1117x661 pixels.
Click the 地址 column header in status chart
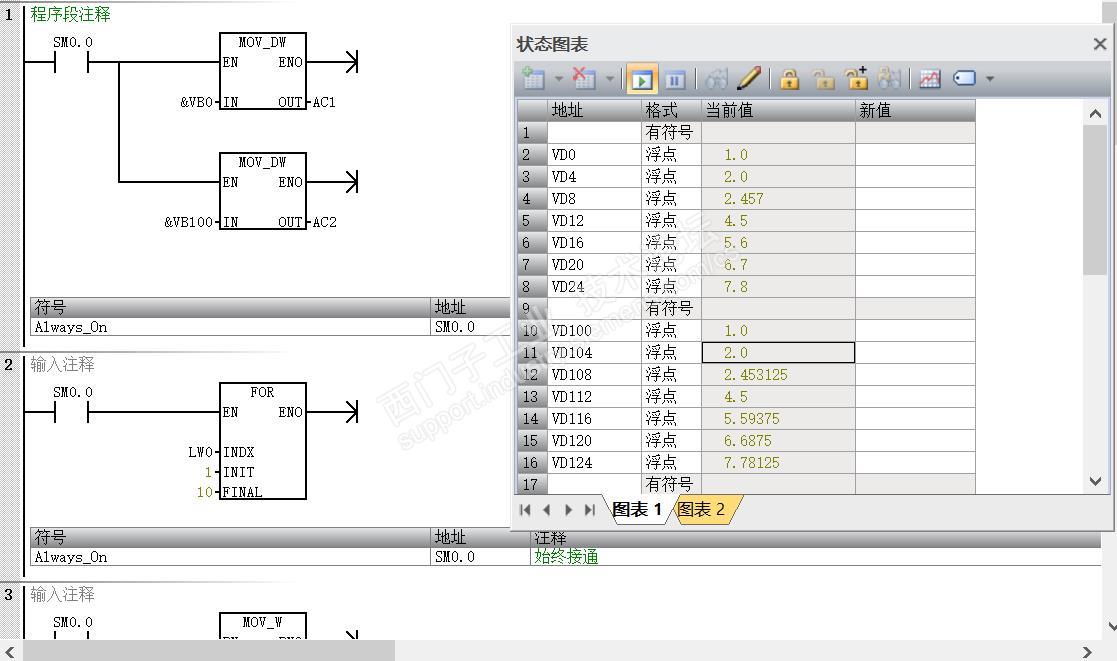coord(594,110)
